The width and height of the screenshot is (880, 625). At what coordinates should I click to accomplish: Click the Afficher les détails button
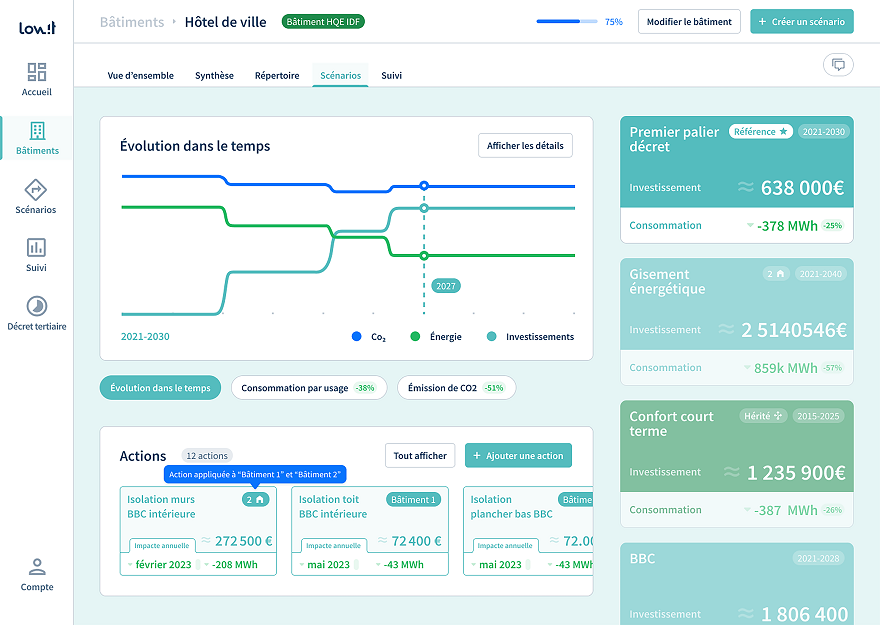click(x=525, y=146)
